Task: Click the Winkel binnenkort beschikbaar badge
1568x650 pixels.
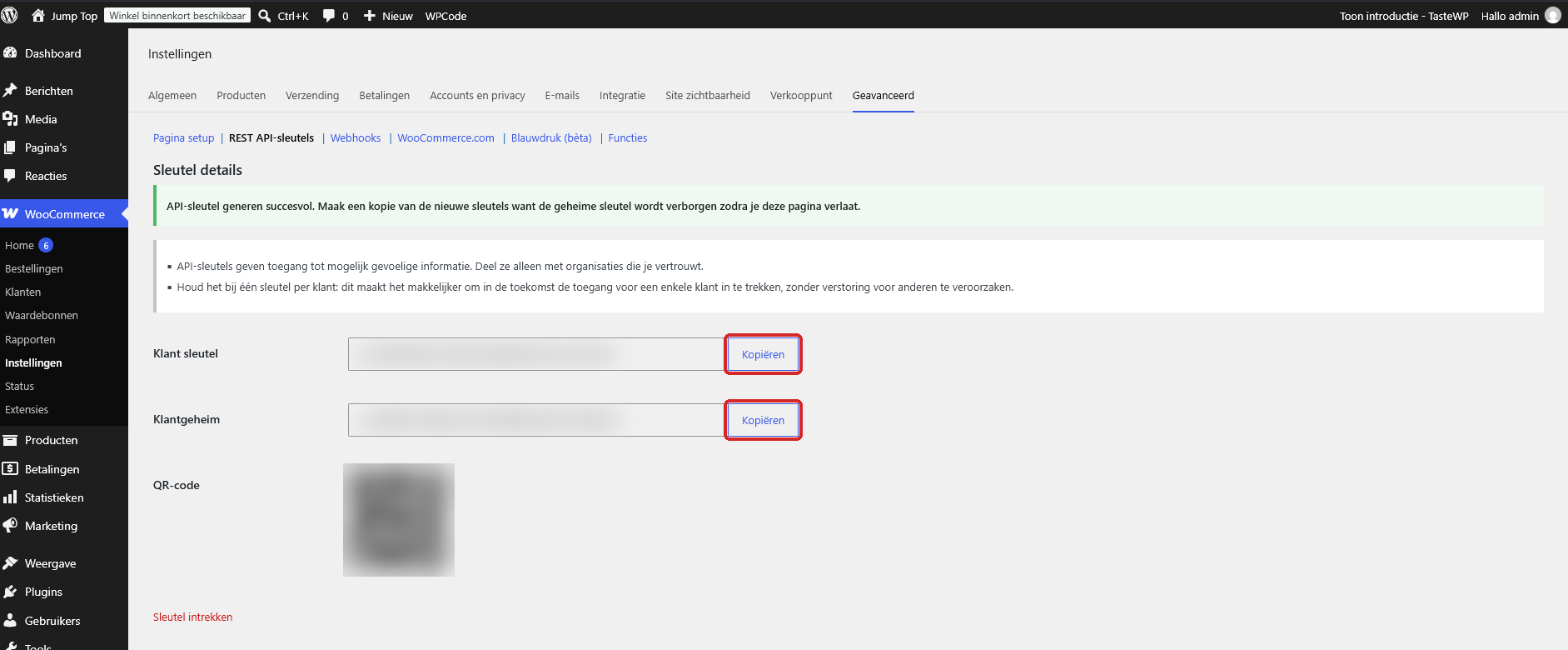Action: [177, 16]
